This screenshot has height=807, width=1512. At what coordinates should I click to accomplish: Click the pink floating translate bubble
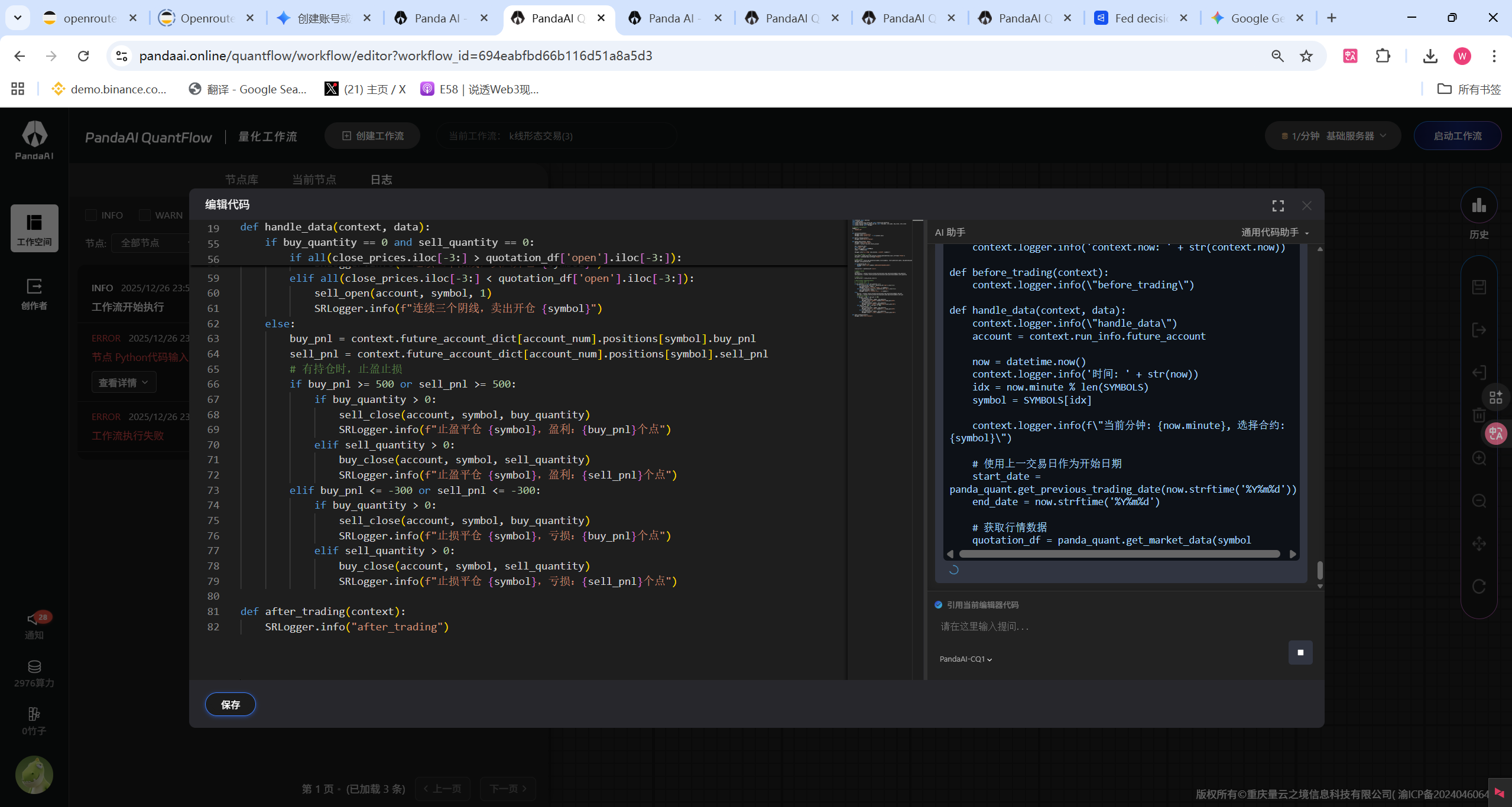(x=1496, y=434)
